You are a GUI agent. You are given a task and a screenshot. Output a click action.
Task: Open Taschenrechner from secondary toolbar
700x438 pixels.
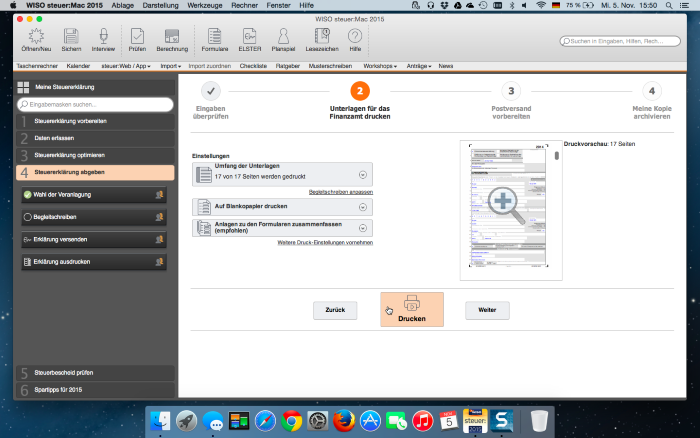click(37, 66)
